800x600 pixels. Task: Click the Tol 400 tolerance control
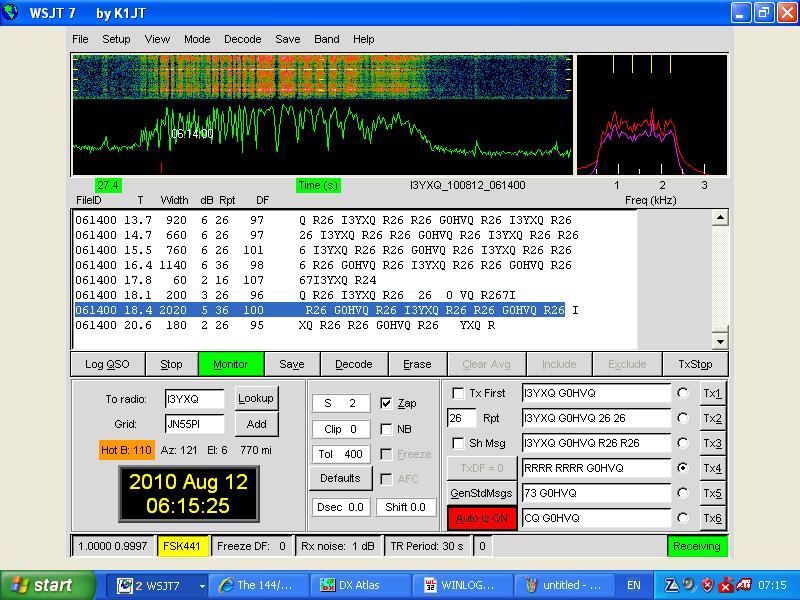pyautogui.click(x=340, y=454)
